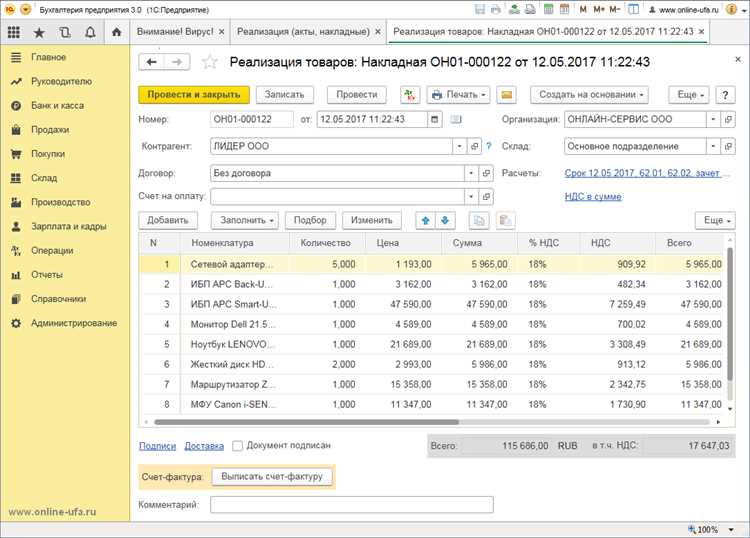Move table row down arrow
Screen dimensions: 750x538
click(445, 220)
